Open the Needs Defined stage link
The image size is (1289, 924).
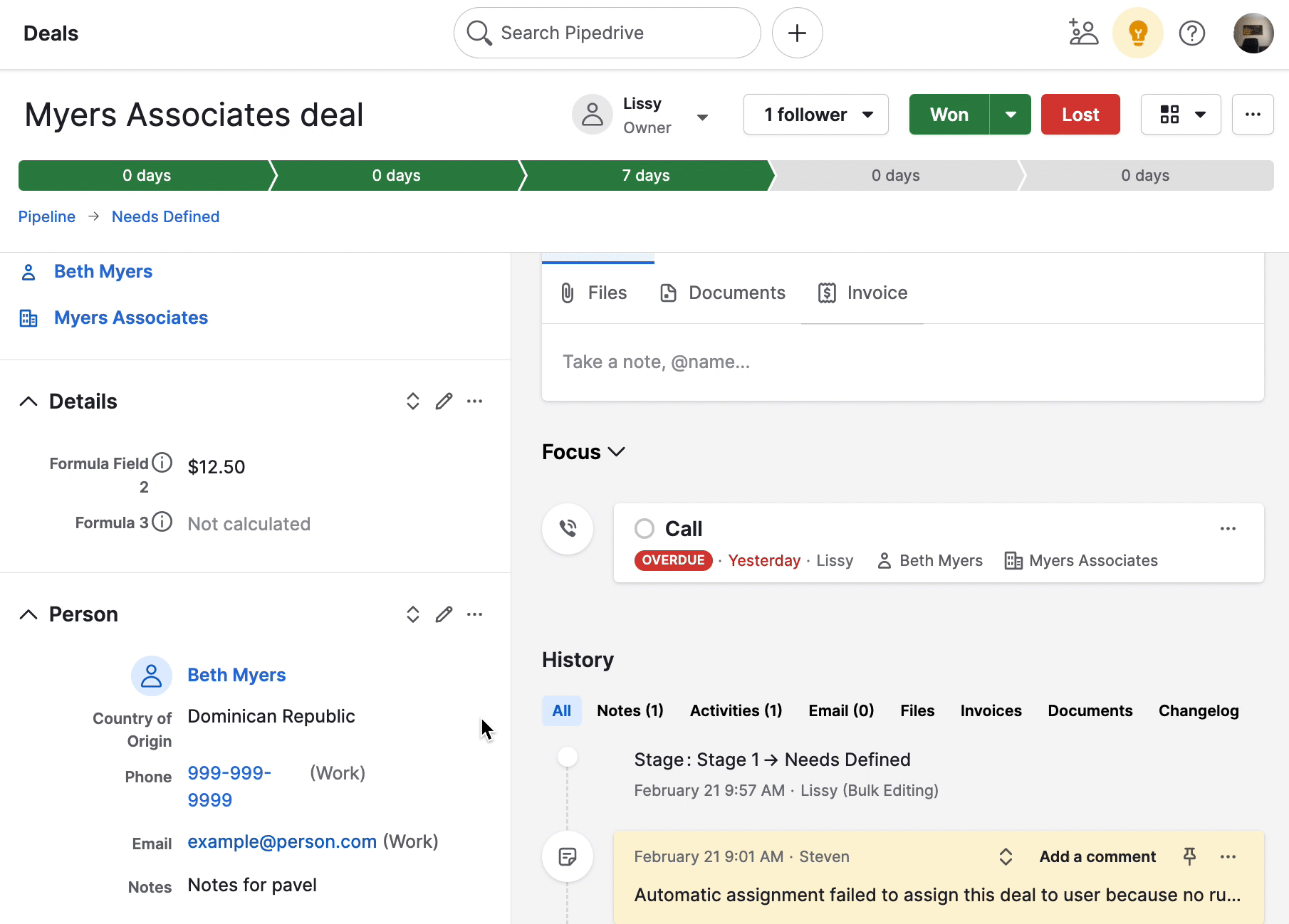(x=165, y=216)
